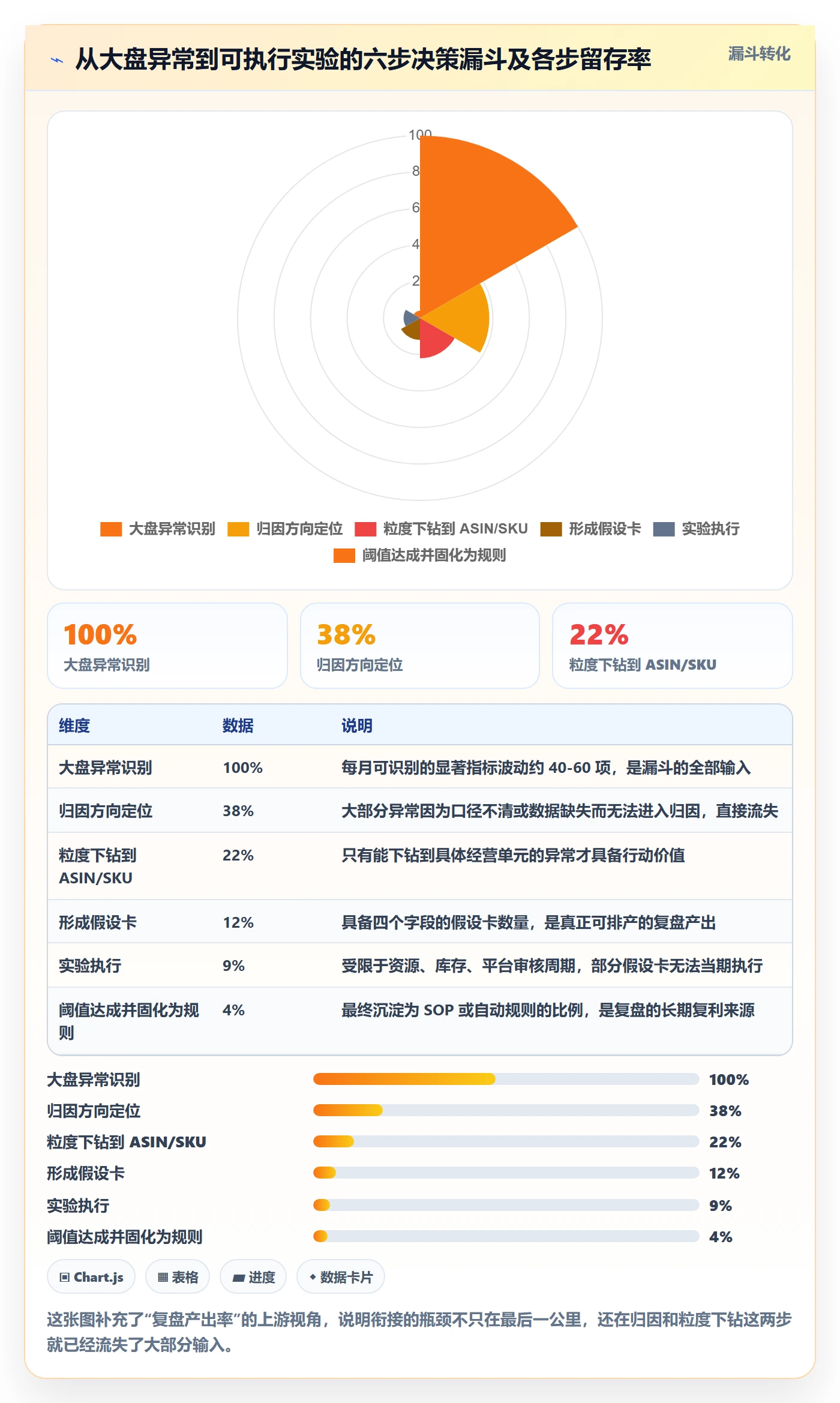
Task: Click the 漏斗转化 tag in header
Action: click(759, 54)
